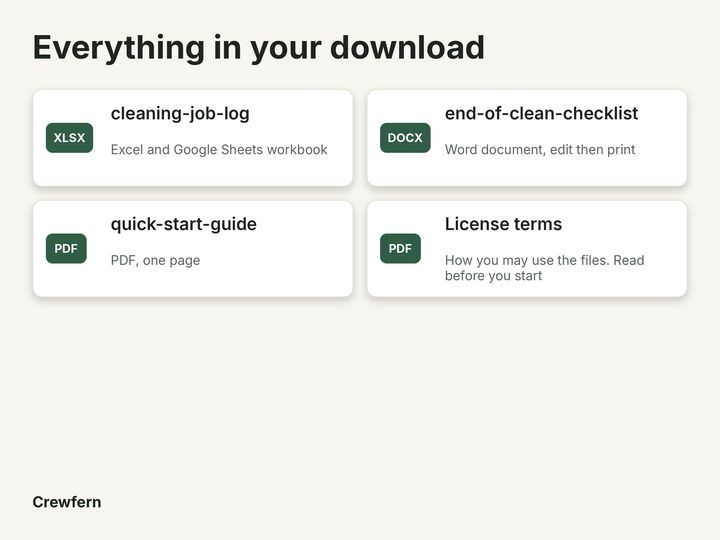Click the 'PDF, one page' description
This screenshot has width=720, height=540.
pyautogui.click(x=155, y=260)
